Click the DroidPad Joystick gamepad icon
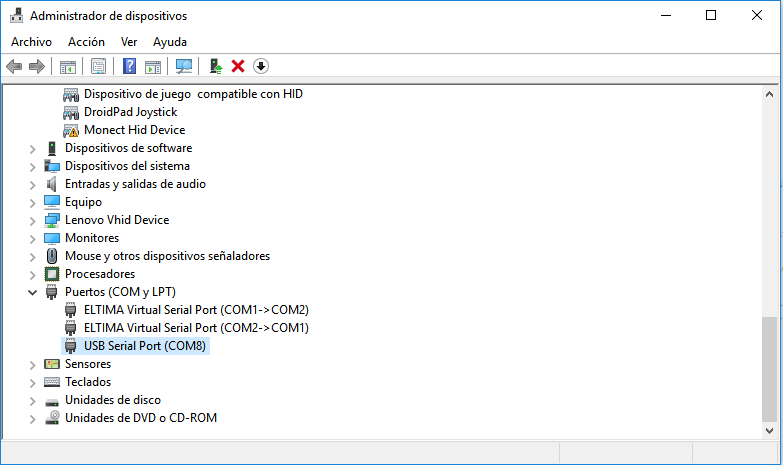The image size is (783, 465). (x=71, y=112)
